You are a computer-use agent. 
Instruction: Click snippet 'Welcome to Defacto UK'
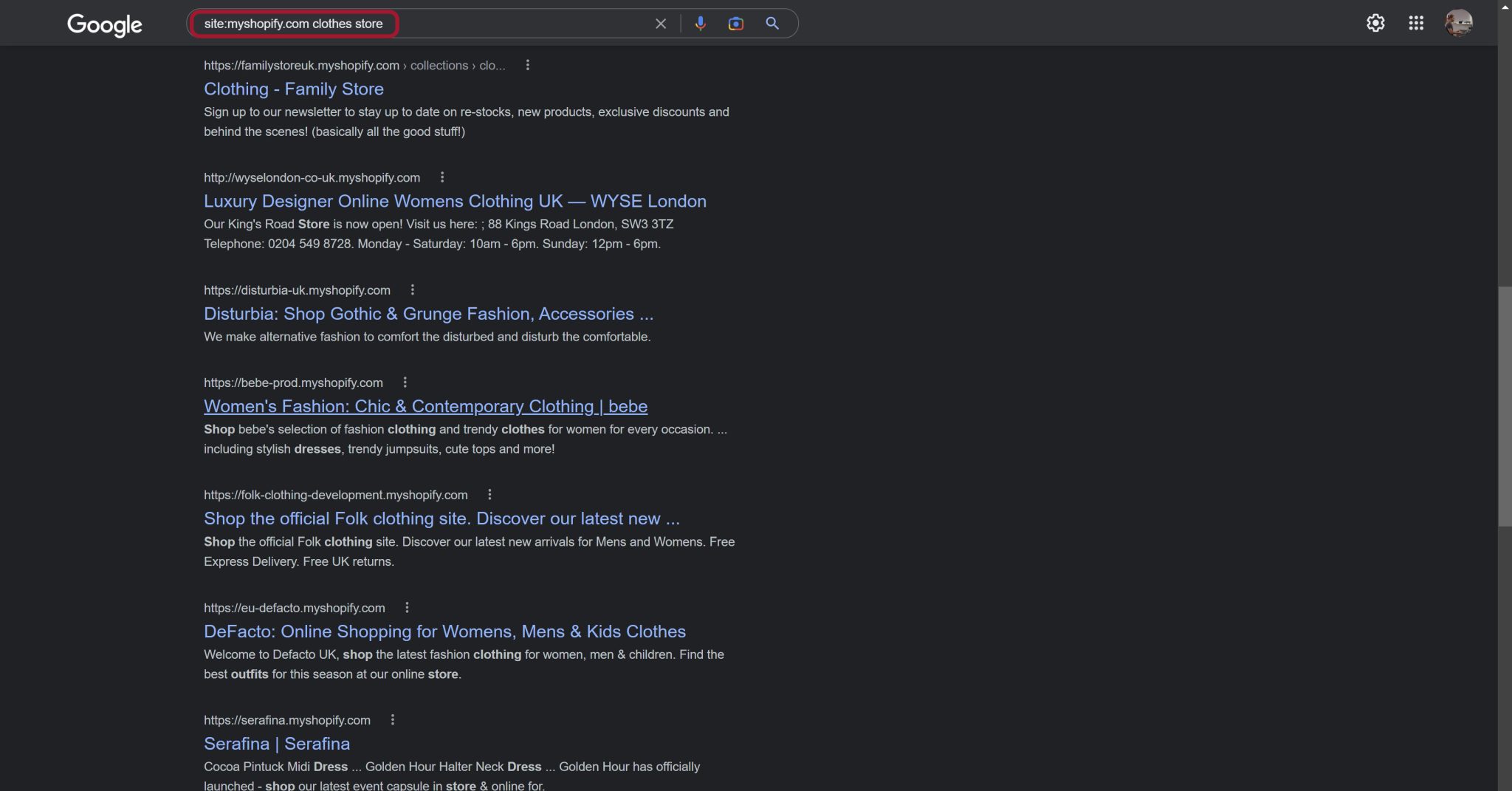464,664
